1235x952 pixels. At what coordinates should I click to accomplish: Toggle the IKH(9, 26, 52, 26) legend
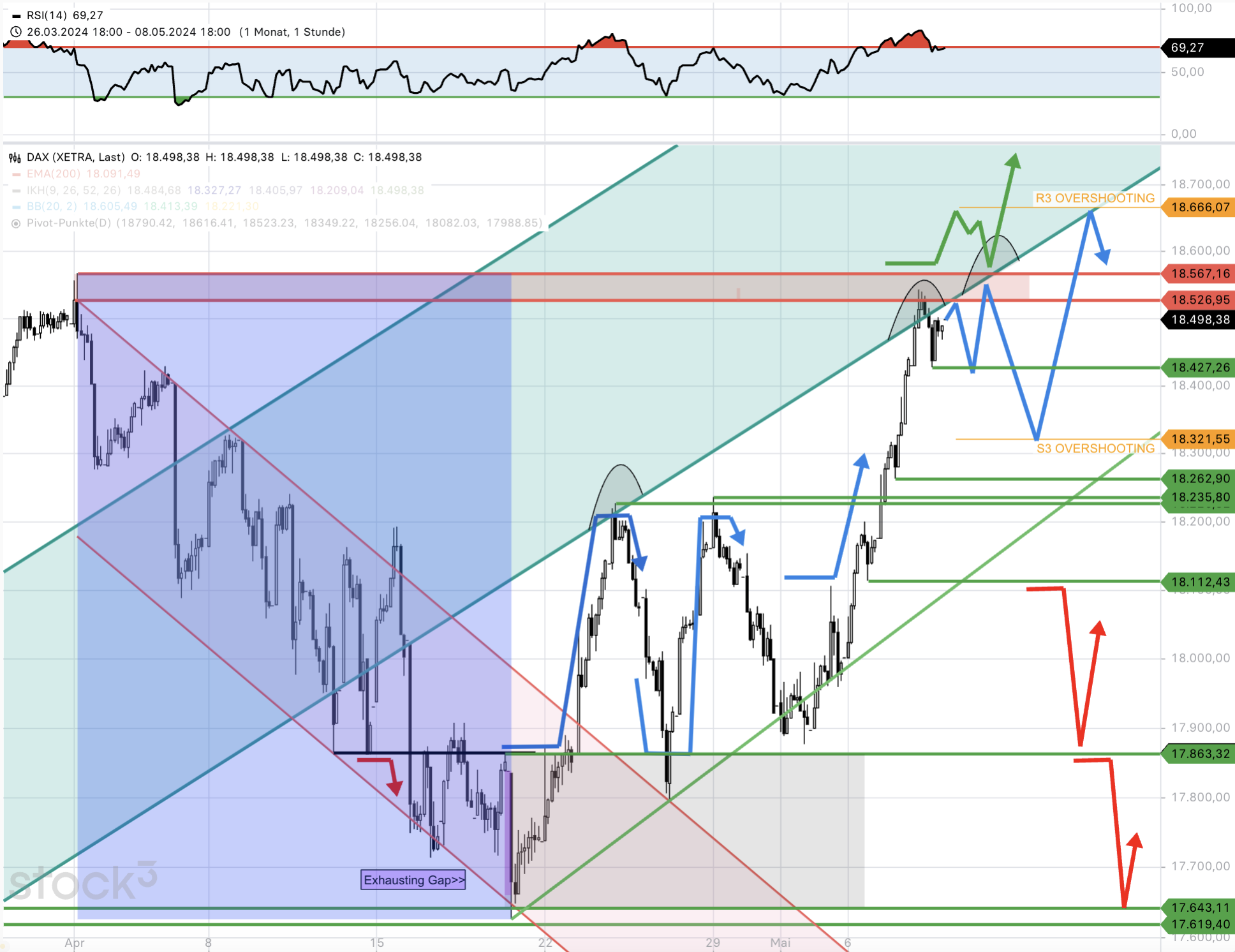74,190
